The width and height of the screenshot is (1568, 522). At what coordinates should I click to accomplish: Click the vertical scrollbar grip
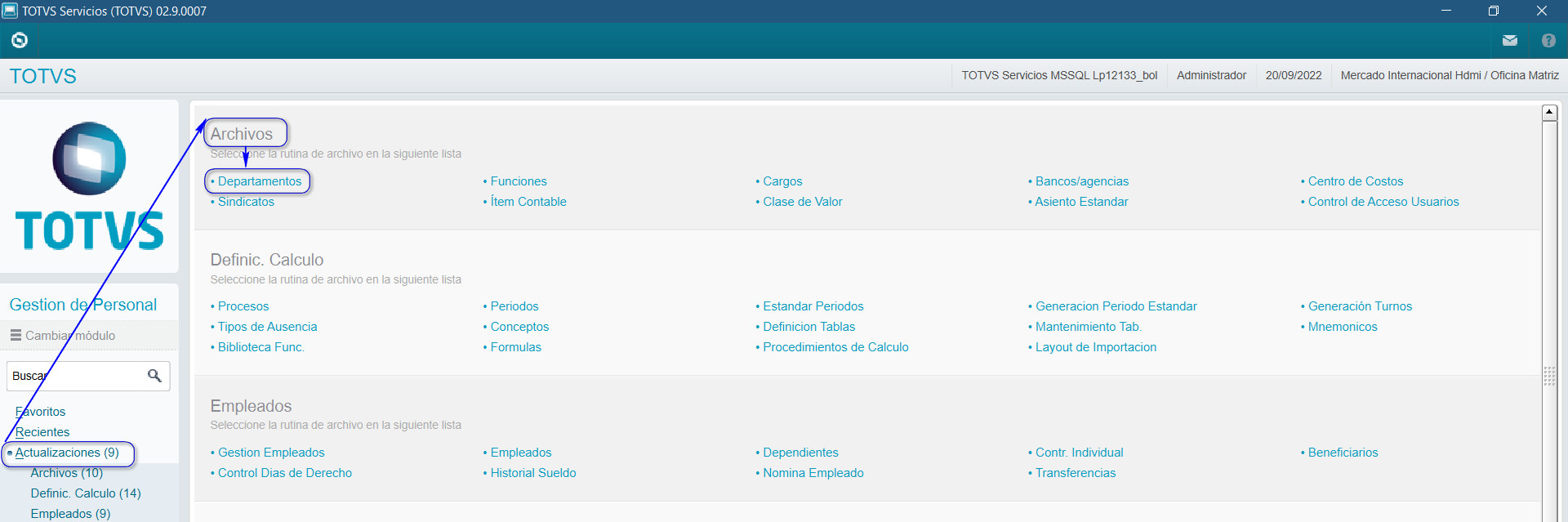click(1549, 376)
